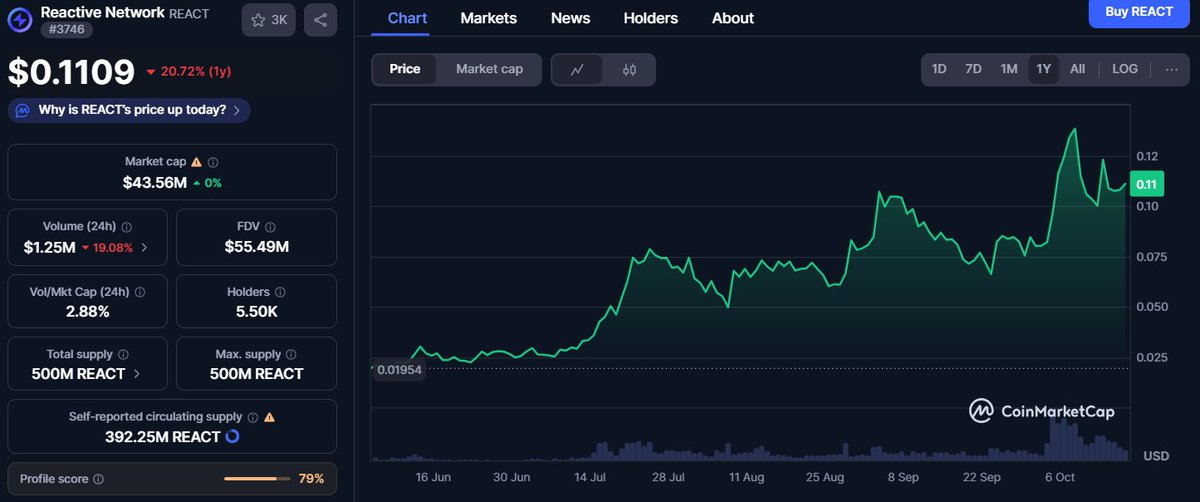Open the Markets tab

pos(489,18)
